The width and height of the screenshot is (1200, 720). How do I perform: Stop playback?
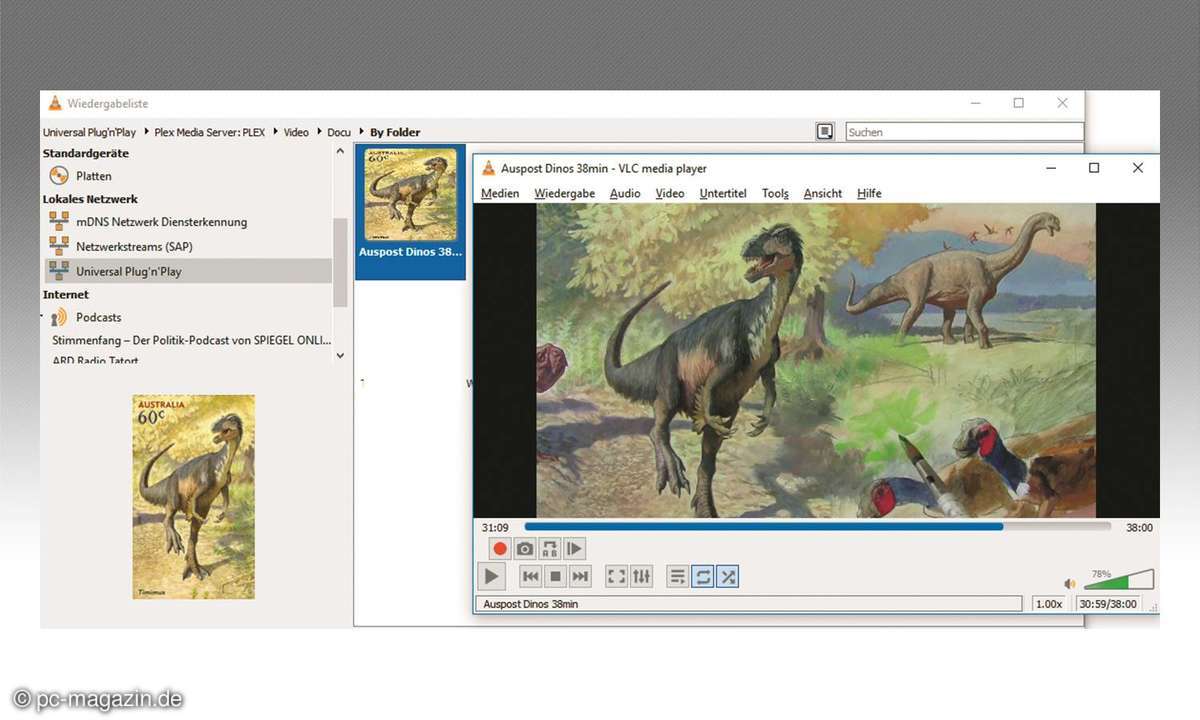(555, 576)
